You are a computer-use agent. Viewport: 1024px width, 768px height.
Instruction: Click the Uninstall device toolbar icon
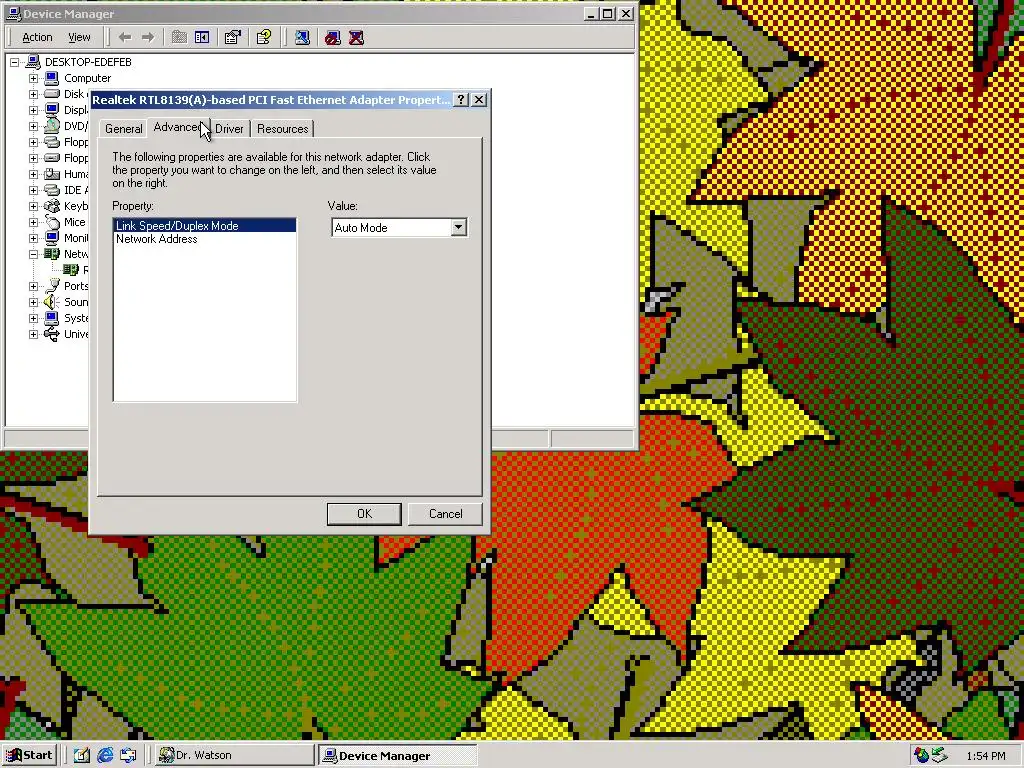pyautogui.click(x=357, y=37)
